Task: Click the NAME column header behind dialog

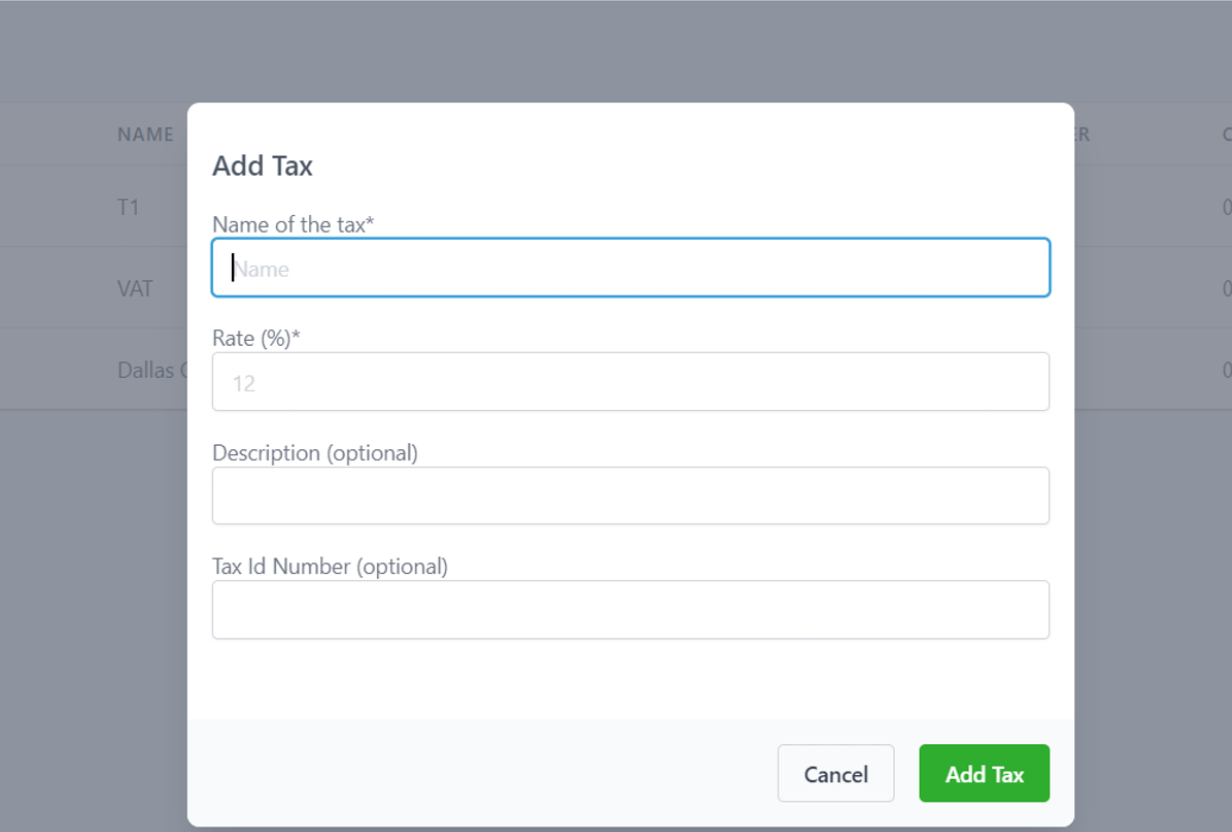Action: tap(145, 134)
